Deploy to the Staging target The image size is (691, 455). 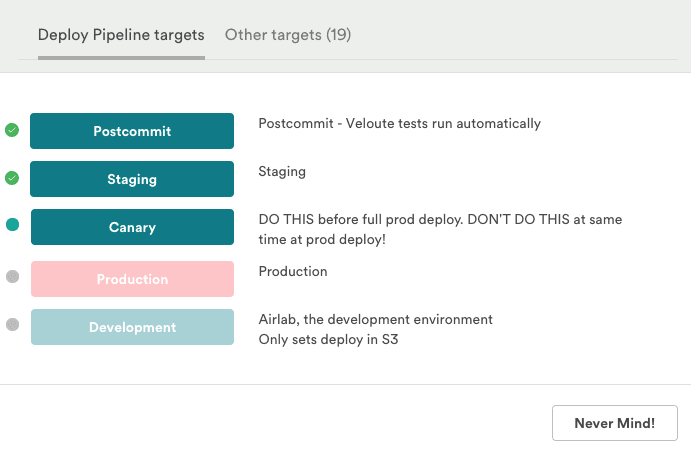132,179
